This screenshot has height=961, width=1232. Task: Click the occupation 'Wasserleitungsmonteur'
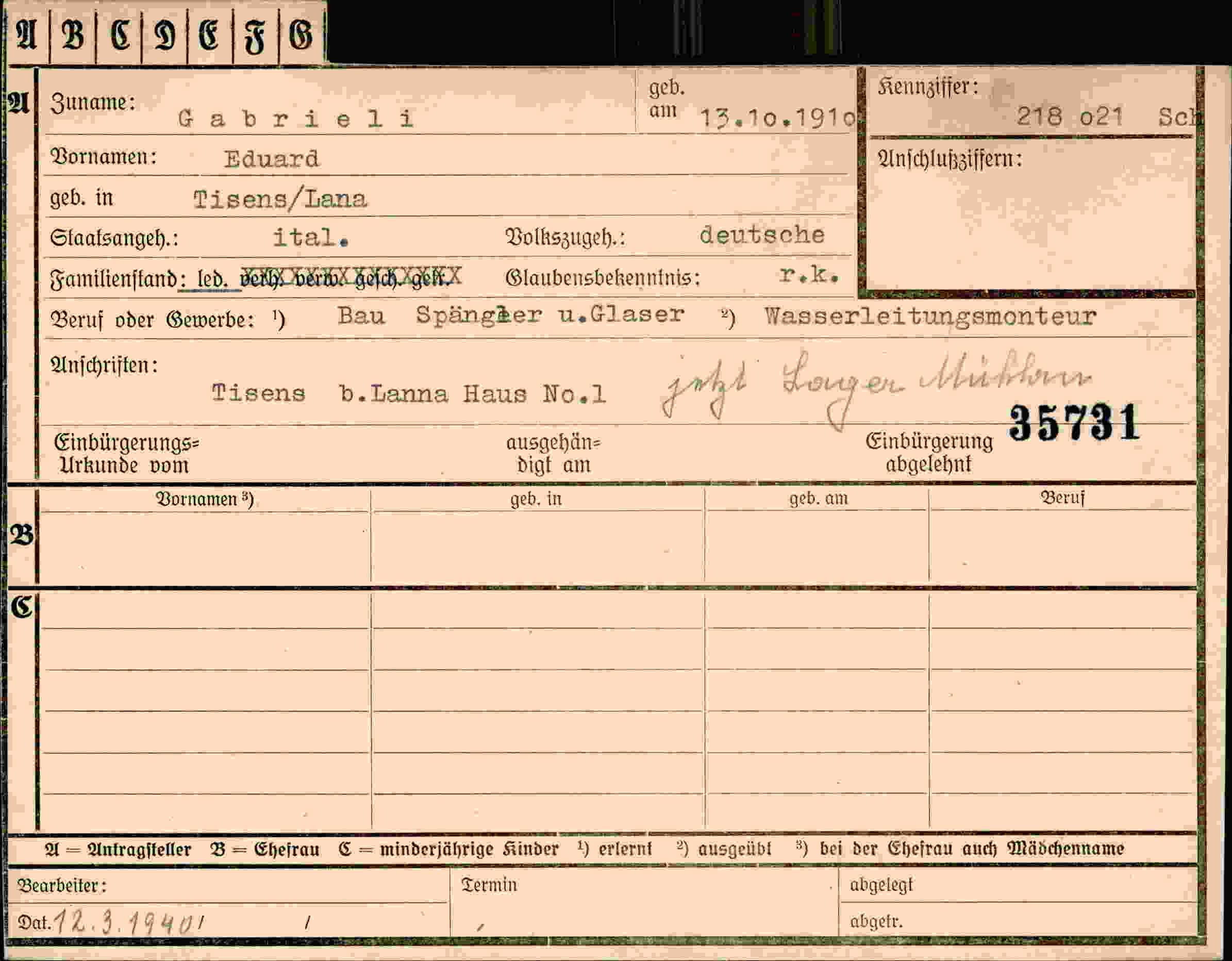[x=931, y=316]
